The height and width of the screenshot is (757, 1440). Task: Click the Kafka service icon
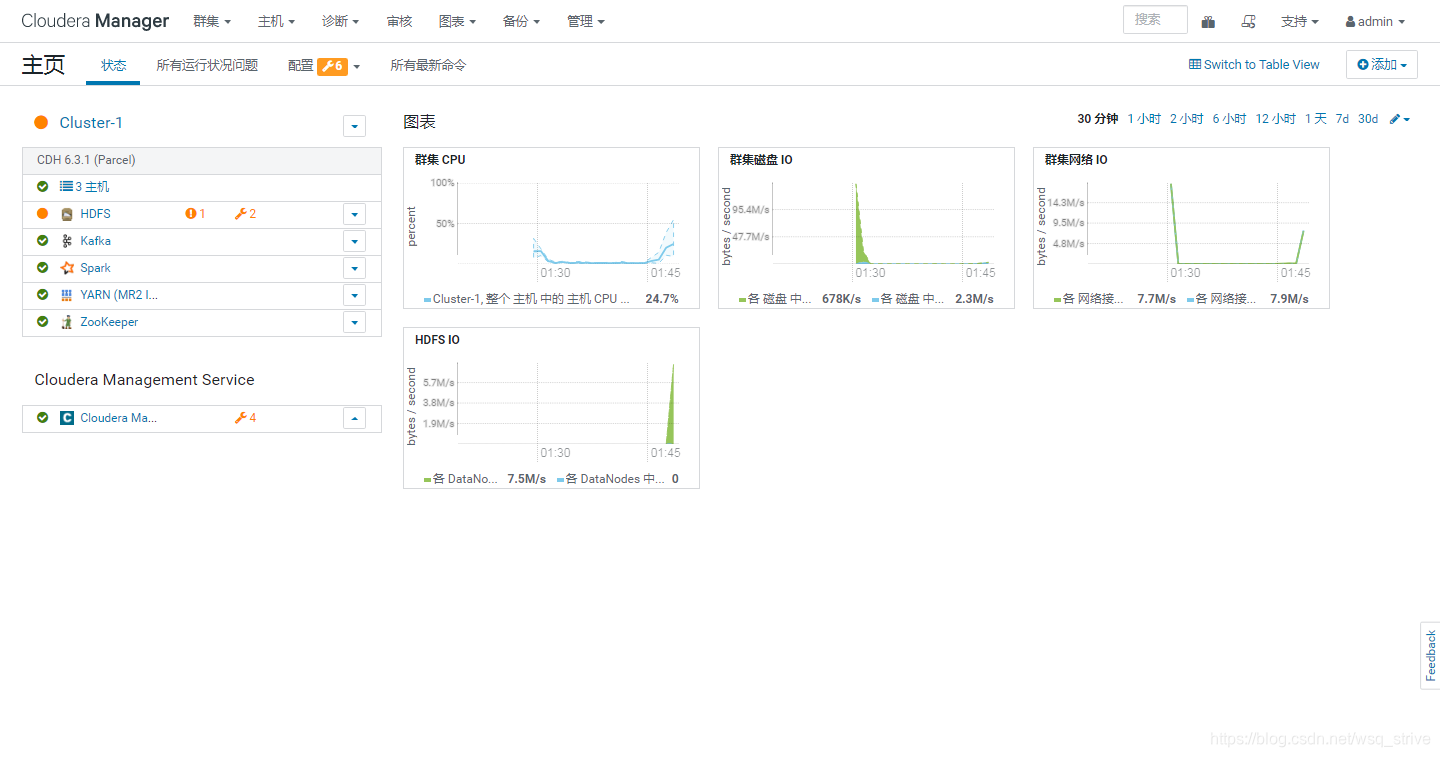click(x=67, y=241)
